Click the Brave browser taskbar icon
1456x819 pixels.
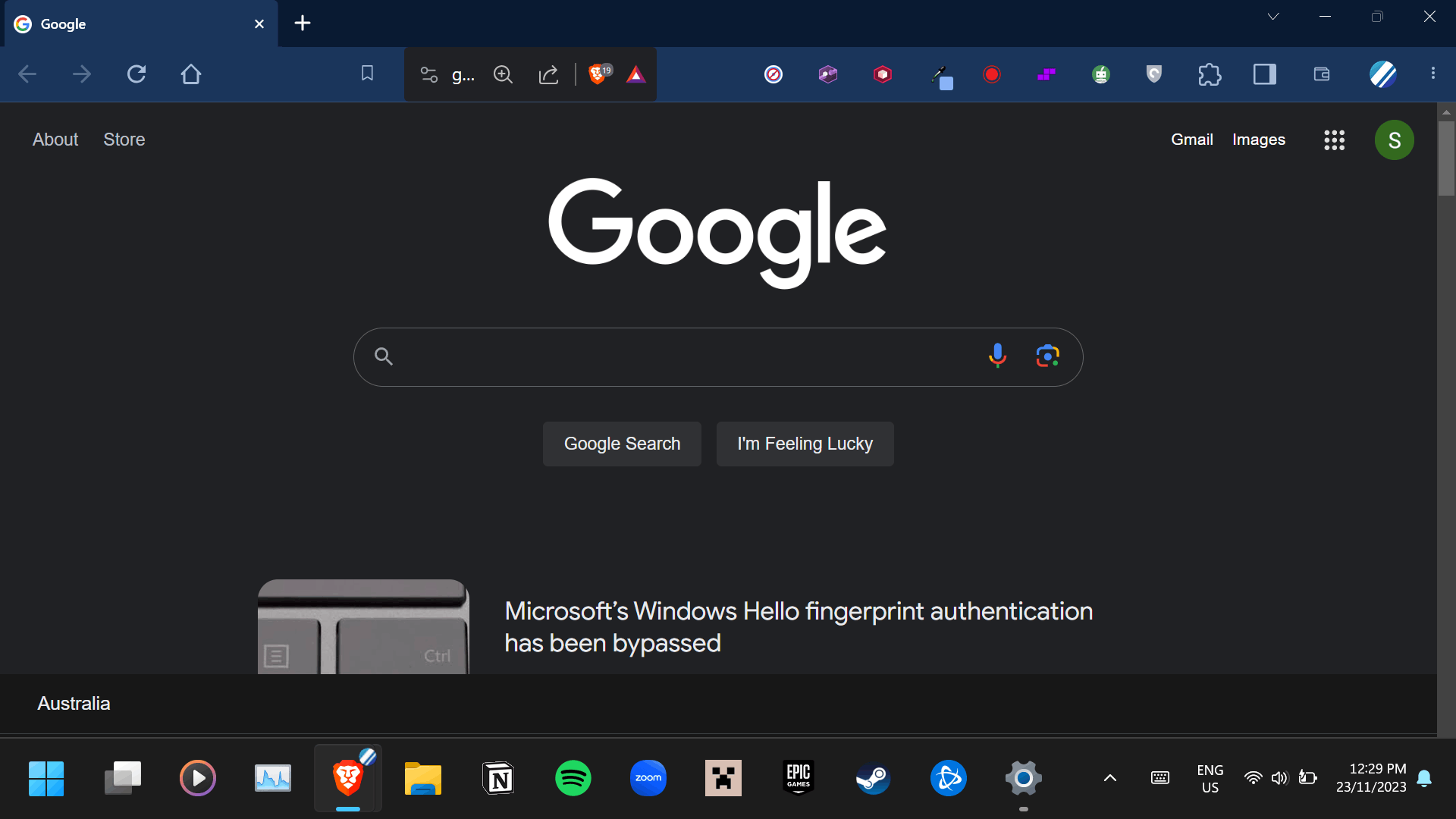[x=348, y=778]
